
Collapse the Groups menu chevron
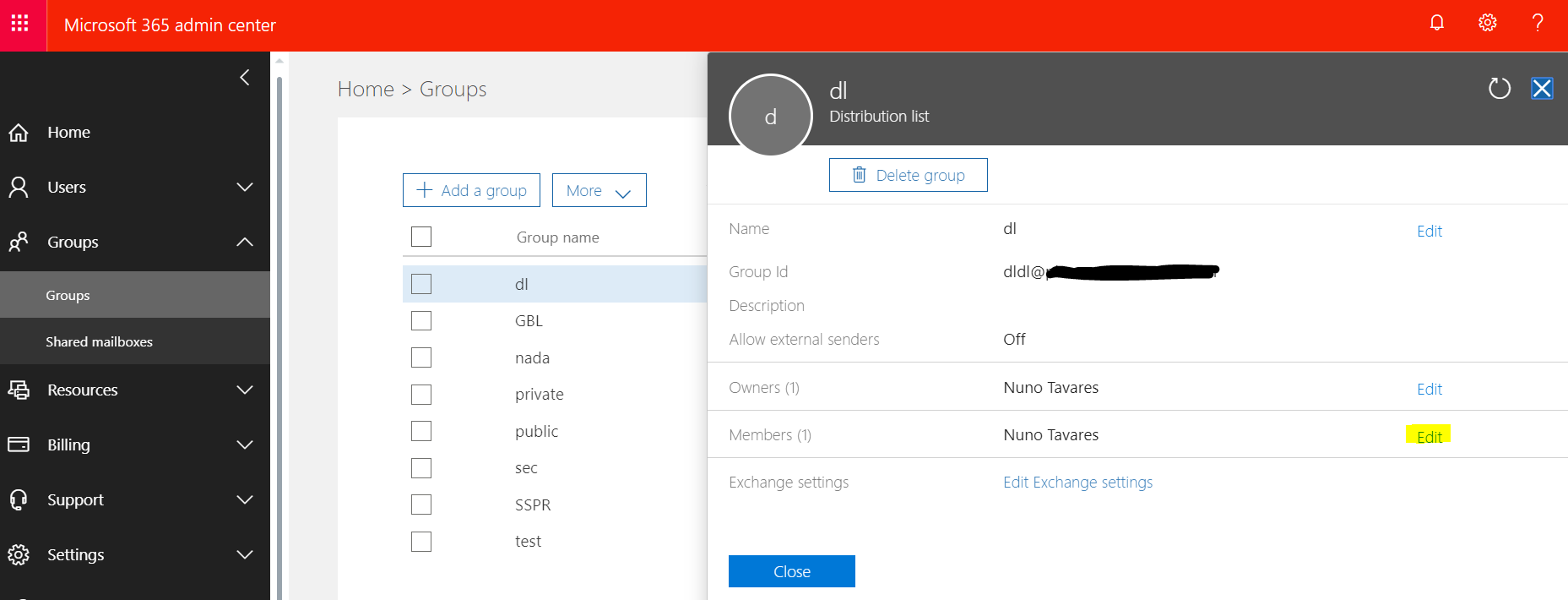245,242
